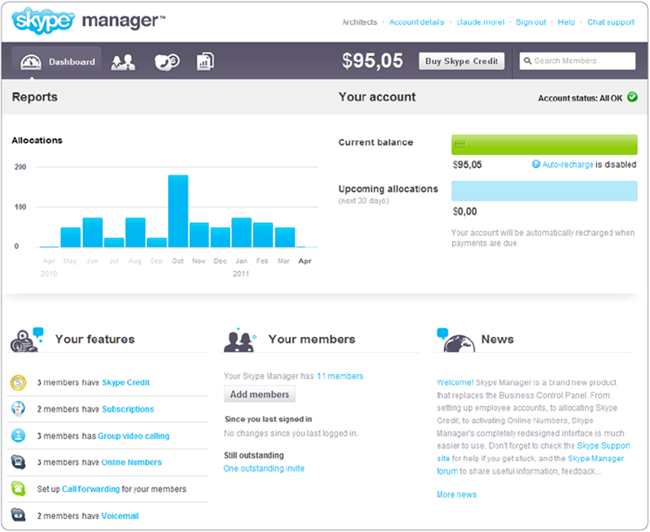
Task: Click the Current balance green bar
Action: pos(544,144)
